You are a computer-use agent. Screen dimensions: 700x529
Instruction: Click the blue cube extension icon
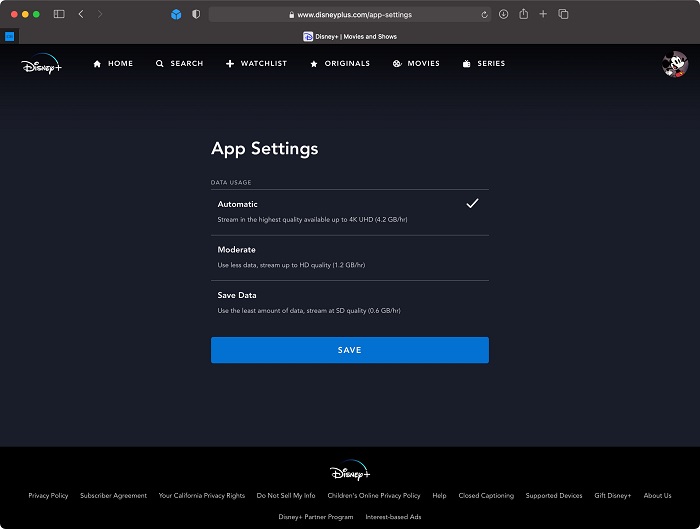pyautogui.click(x=176, y=14)
